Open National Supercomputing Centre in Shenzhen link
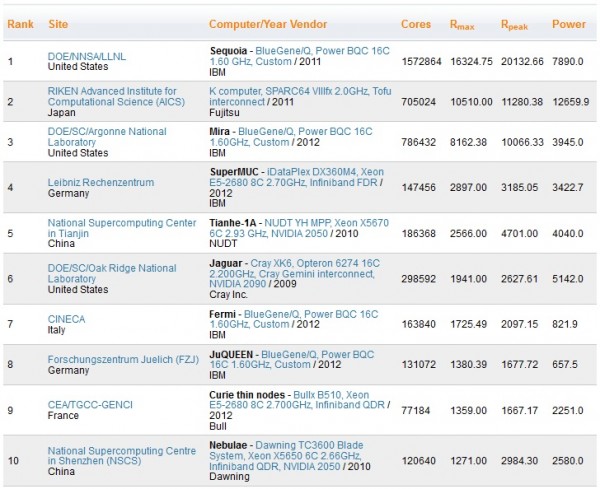Viewport: 600px width, 489px height. (122, 456)
